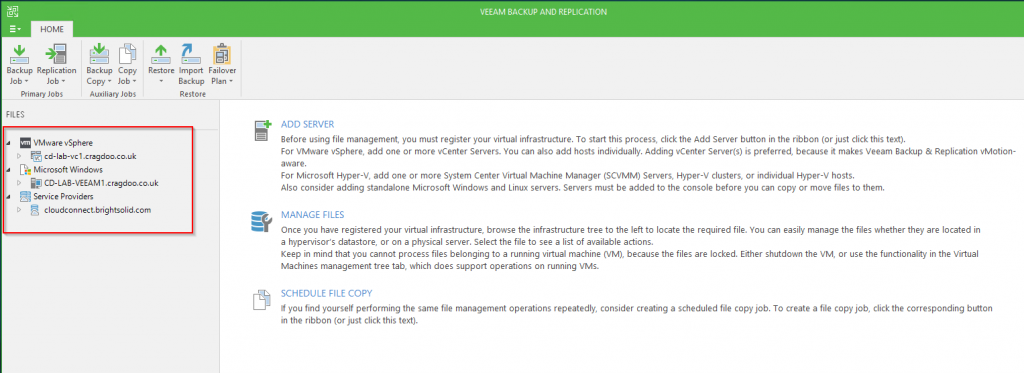Click the MANAGE FILES heading link
This screenshot has height=373, width=1024.
click(312, 214)
